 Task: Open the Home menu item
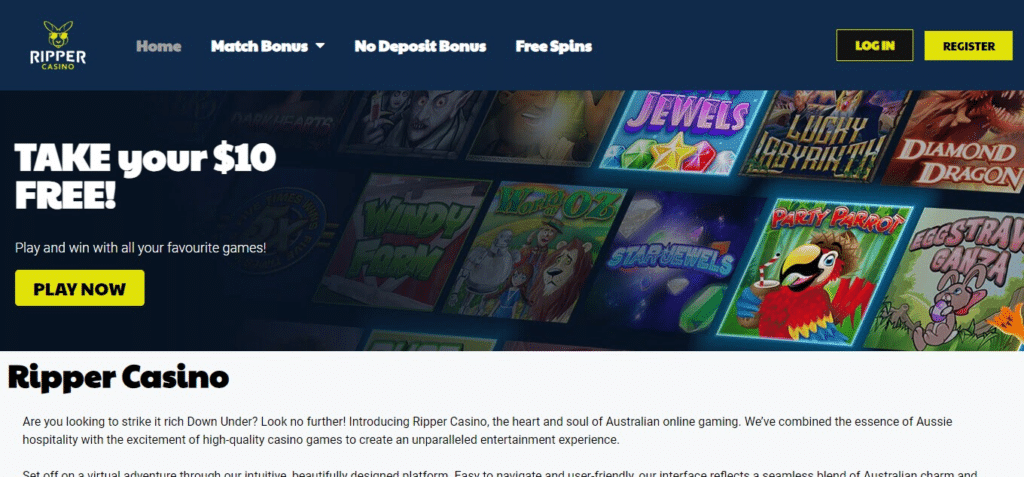pos(159,46)
